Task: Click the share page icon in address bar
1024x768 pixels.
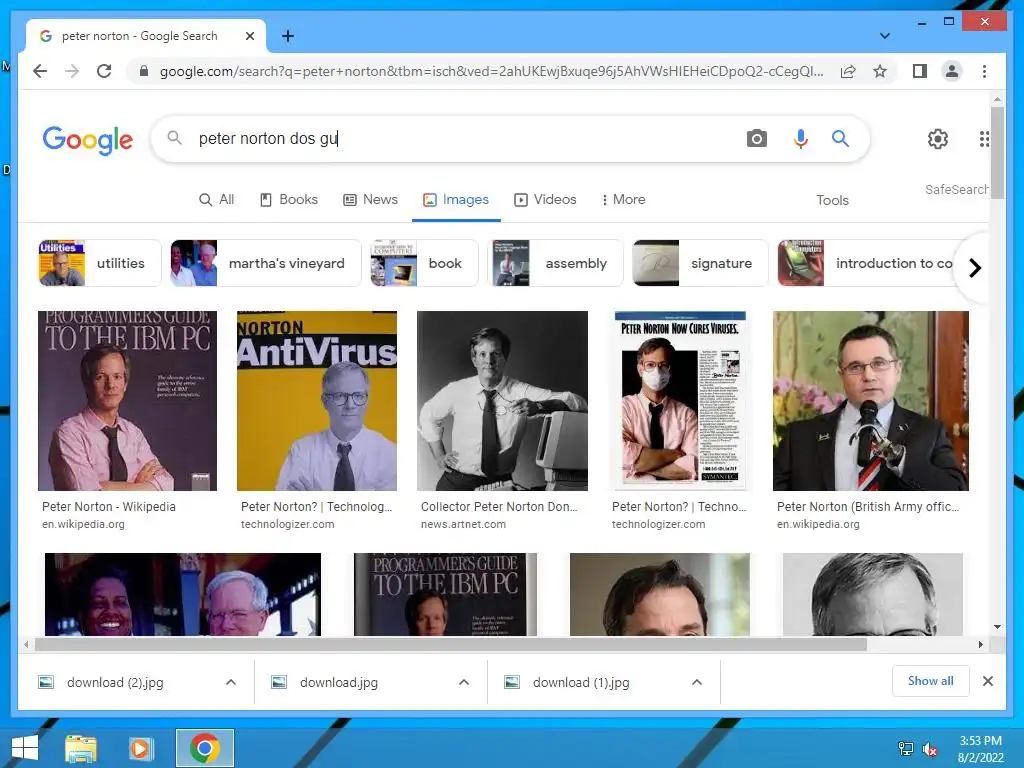Action: click(x=848, y=71)
